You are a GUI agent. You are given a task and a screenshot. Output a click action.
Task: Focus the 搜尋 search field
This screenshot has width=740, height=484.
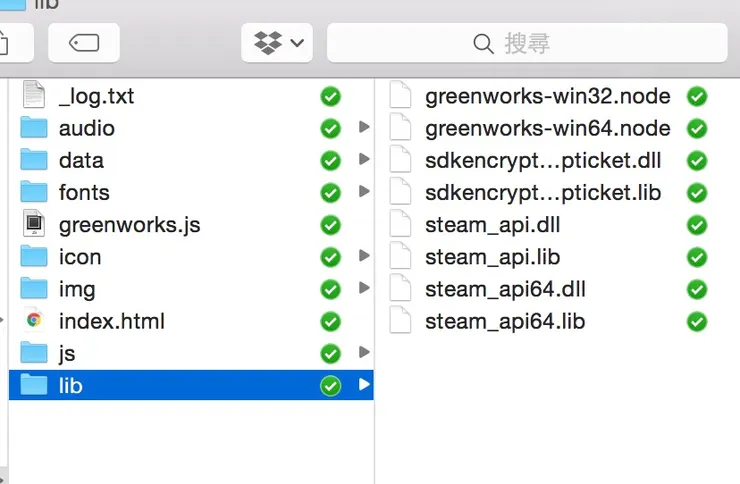coord(527,43)
